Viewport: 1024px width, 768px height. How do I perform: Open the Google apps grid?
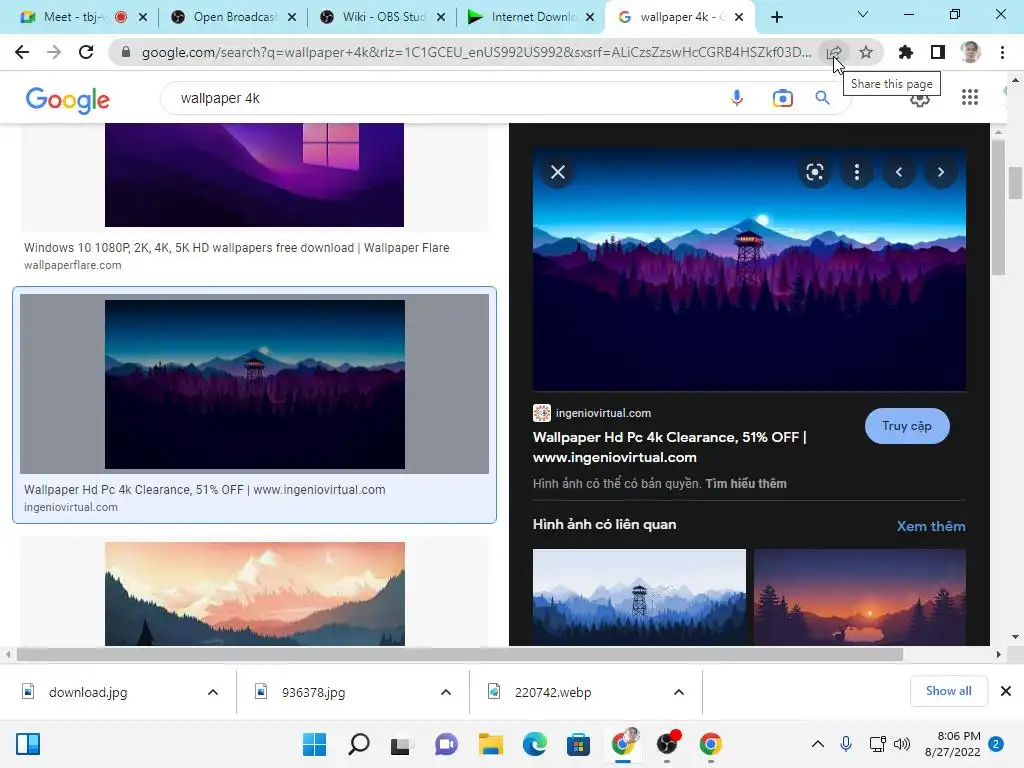pos(970,97)
